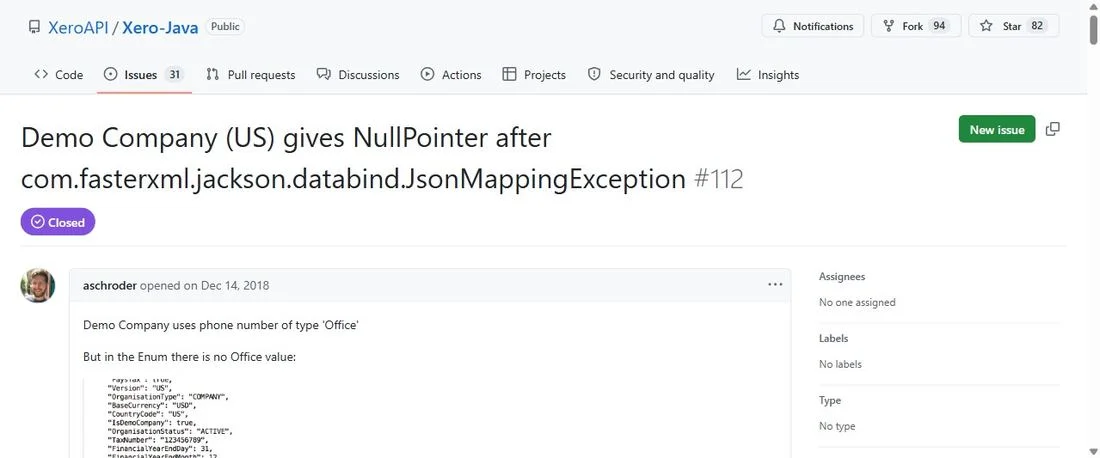Click the Type sidebar heading

[830, 400]
